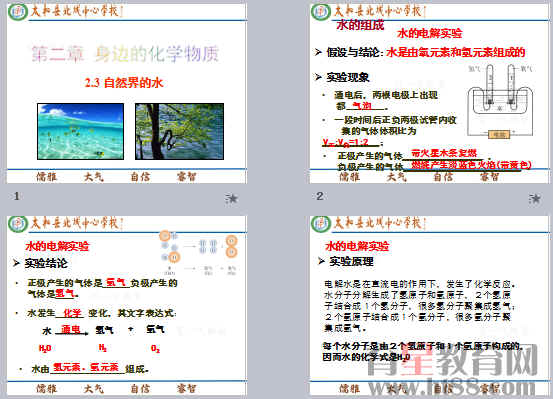Click the molecule diagram on slide 3
Image resolution: width=553 pixels, height=399 pixels.
(199, 252)
